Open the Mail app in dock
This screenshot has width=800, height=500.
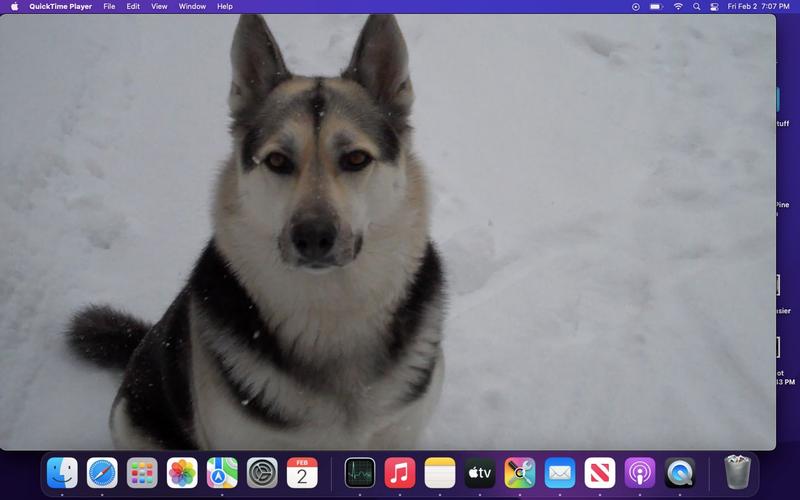point(560,472)
